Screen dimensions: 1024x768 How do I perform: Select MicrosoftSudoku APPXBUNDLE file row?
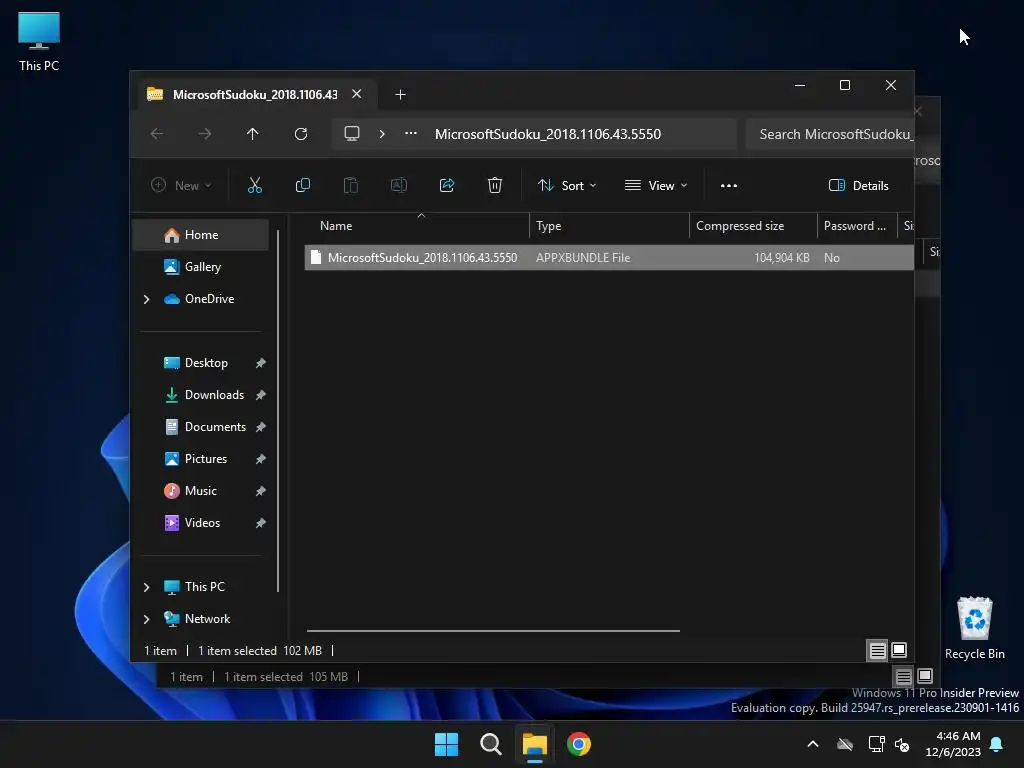(x=609, y=257)
